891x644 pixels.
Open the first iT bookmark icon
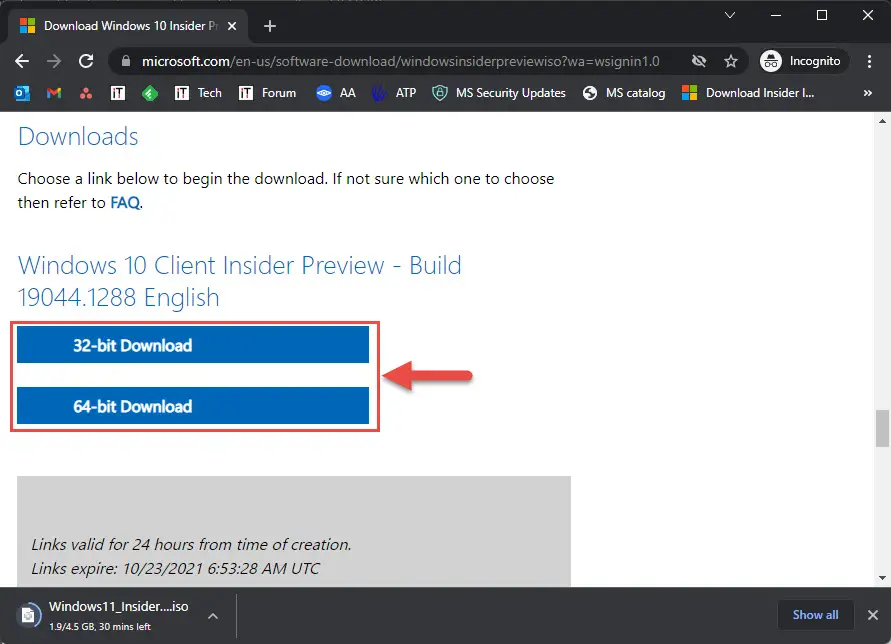click(x=118, y=93)
